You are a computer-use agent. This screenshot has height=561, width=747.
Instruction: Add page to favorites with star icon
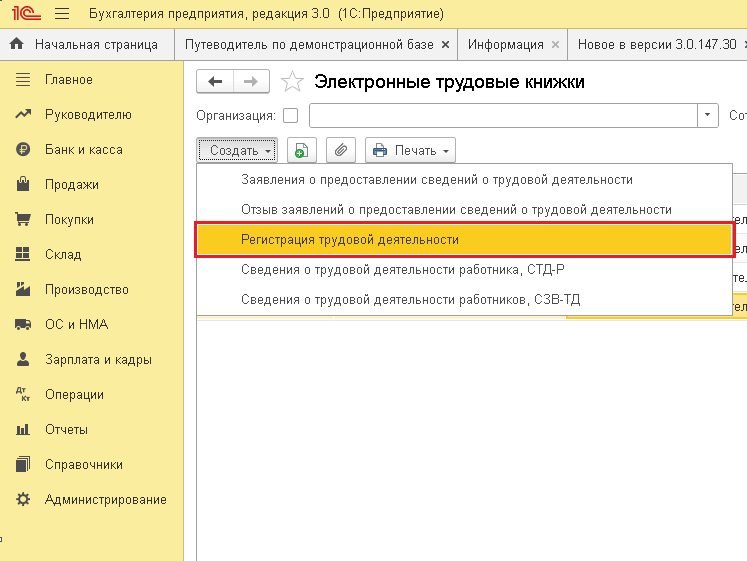(x=291, y=82)
